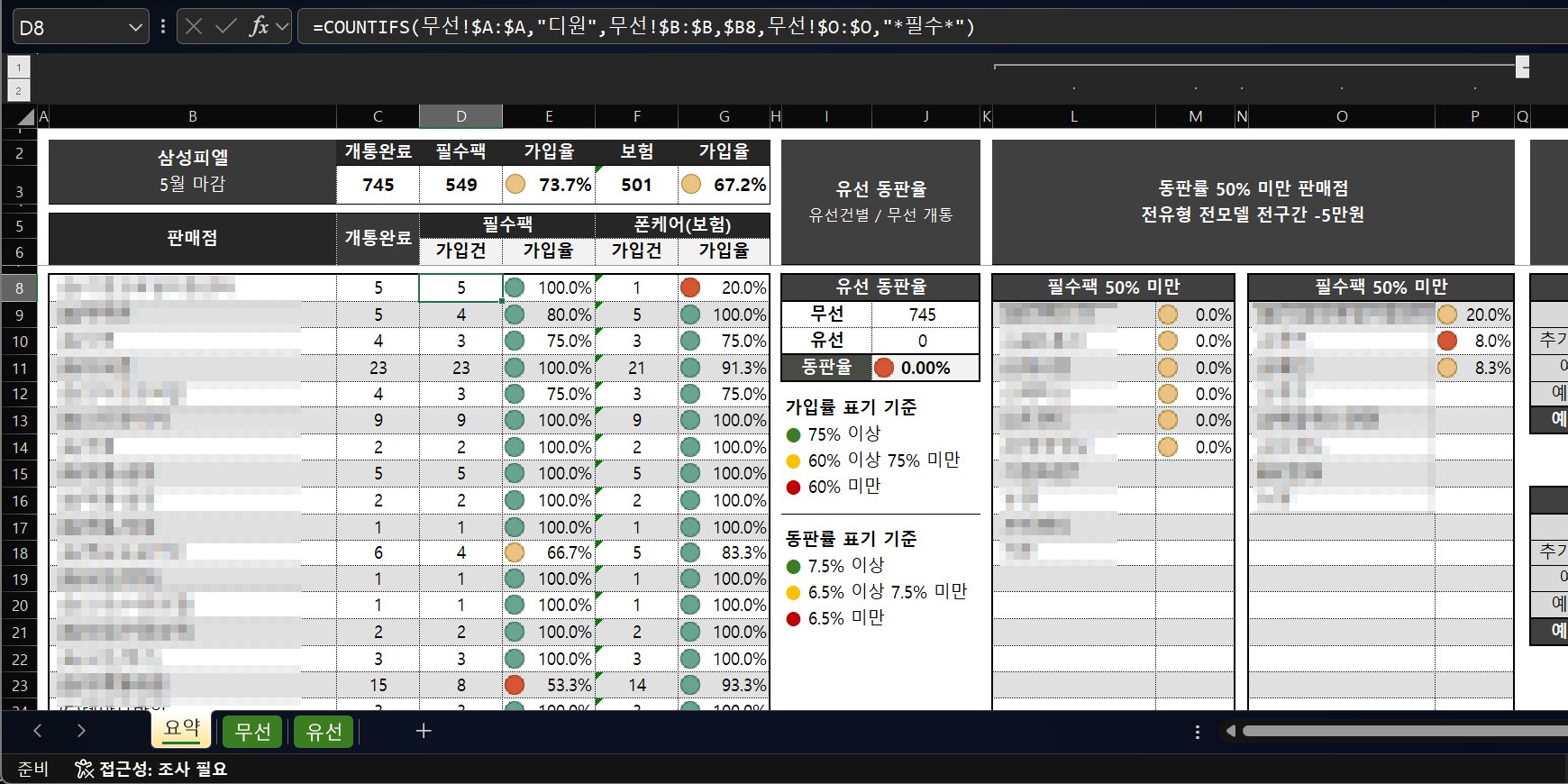Switch to the 요약 sheet tab

coord(181,728)
